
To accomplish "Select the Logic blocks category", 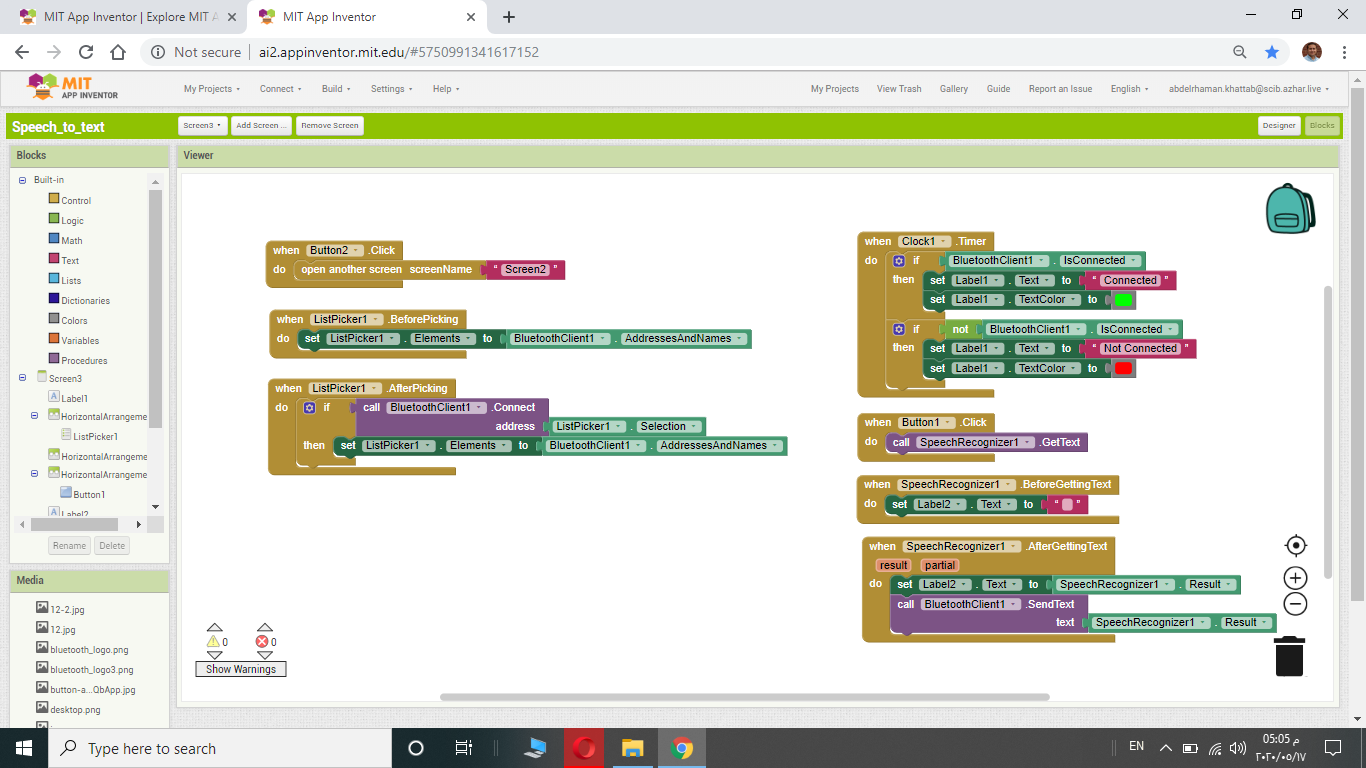I will 72,220.
